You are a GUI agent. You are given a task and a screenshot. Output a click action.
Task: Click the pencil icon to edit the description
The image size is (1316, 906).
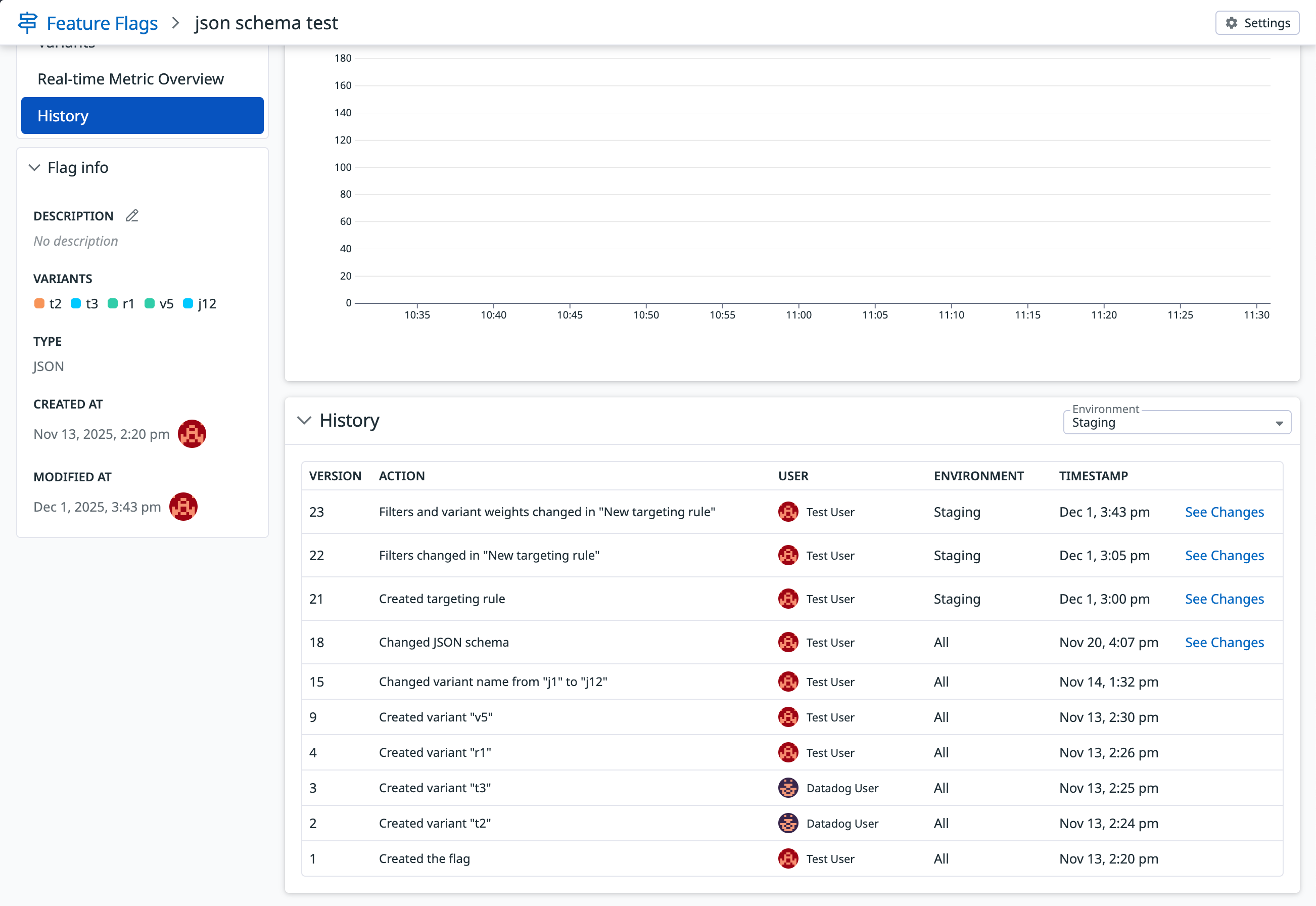tap(132, 216)
